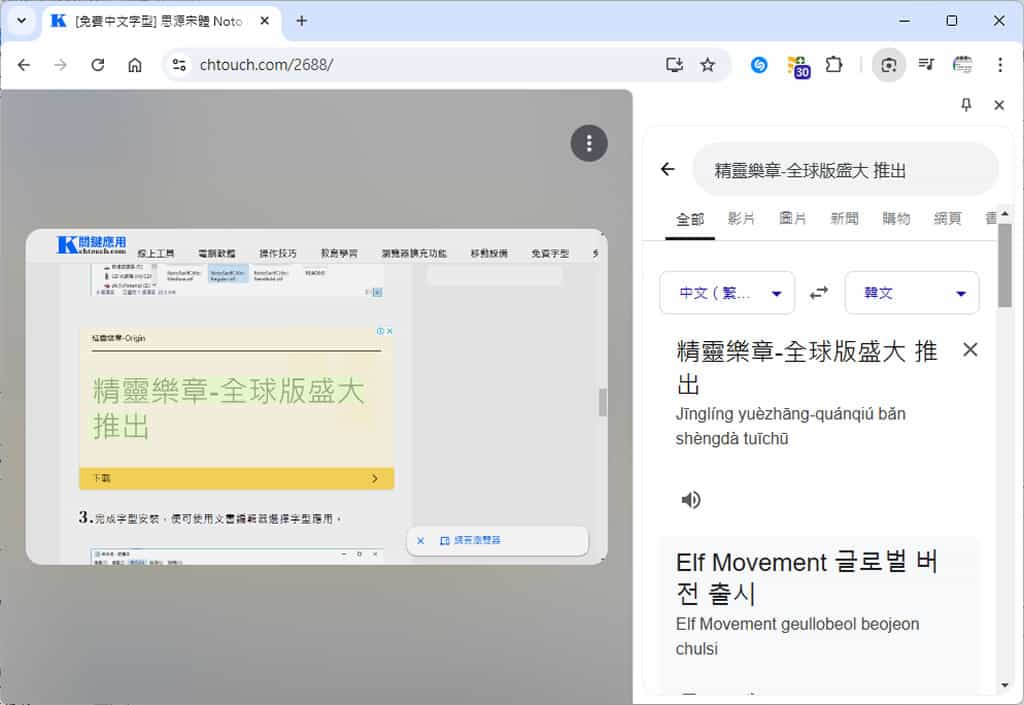
Task: Click the chtouch 關鍵應用 site logo
Action: click(91, 245)
